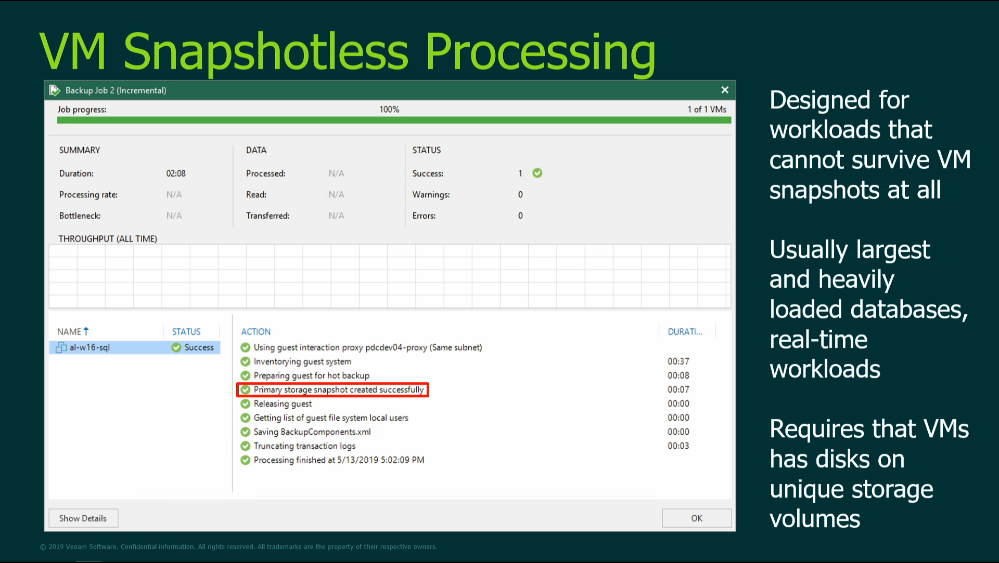Click the Show Details button

pyautogui.click(x=83, y=518)
